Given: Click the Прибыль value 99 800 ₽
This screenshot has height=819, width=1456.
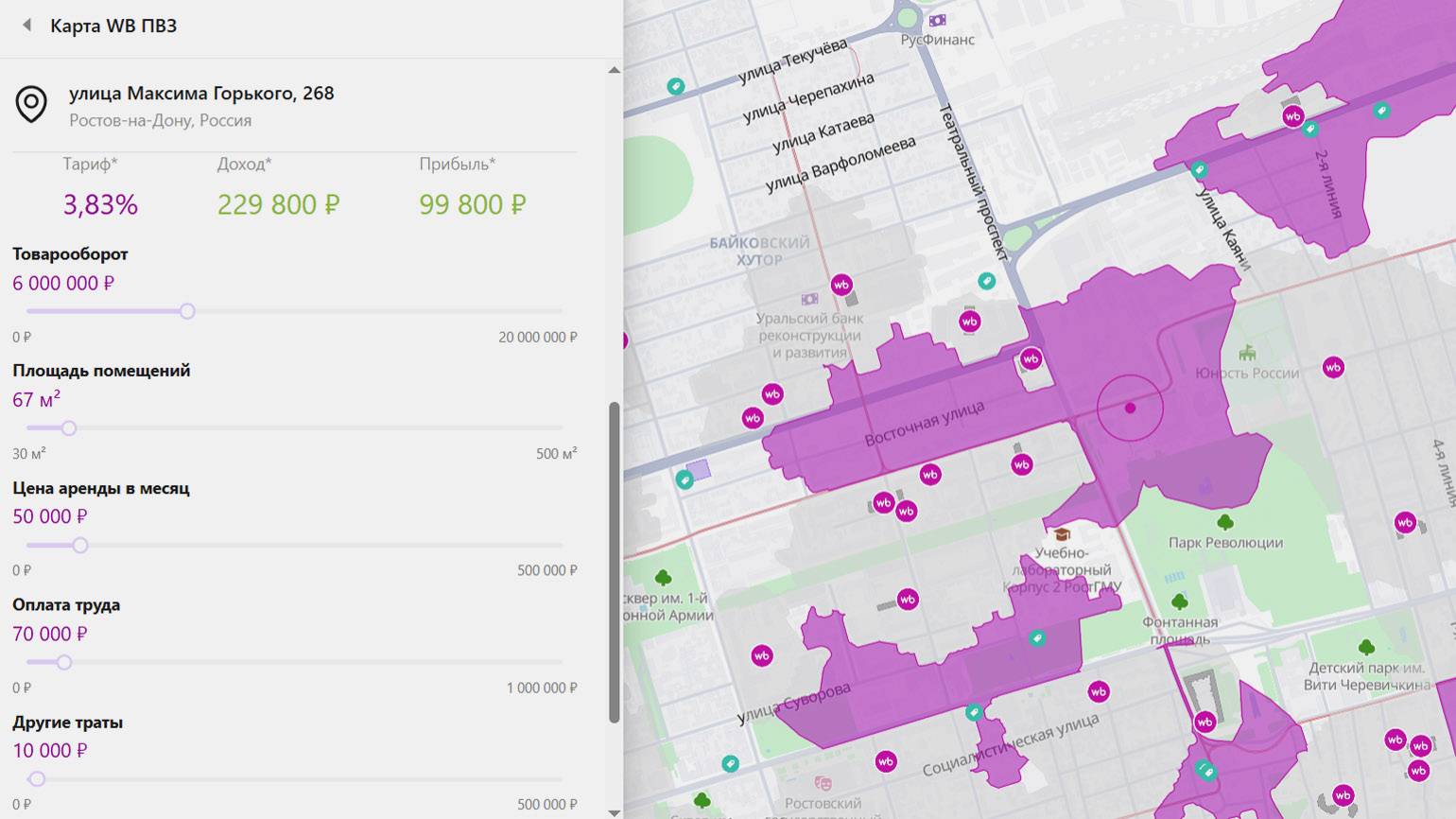Looking at the screenshot, I should tap(472, 204).
